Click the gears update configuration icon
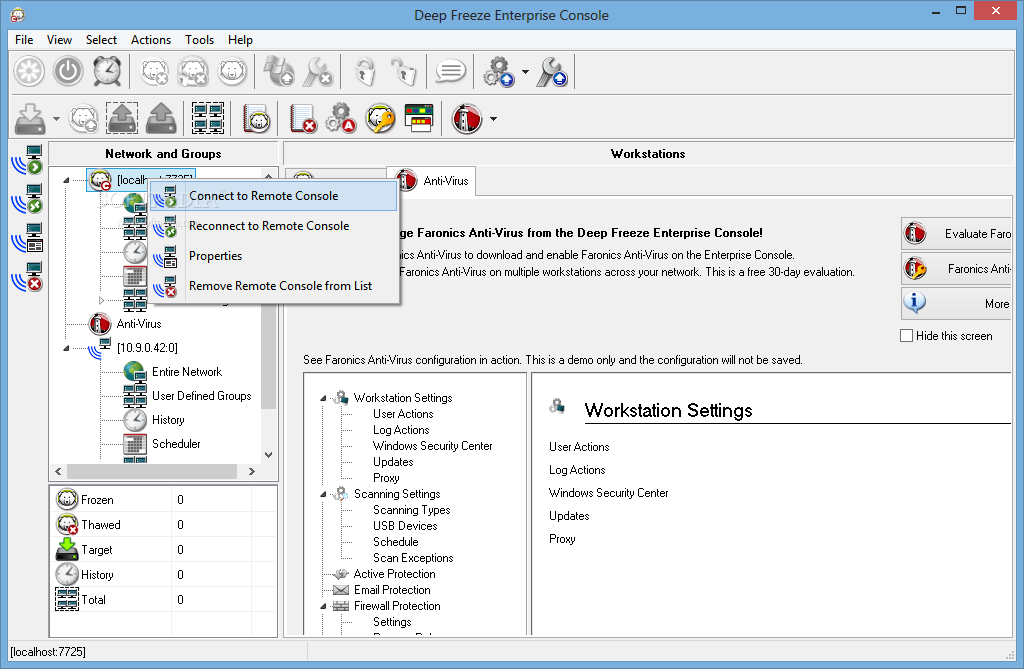The height and width of the screenshot is (669, 1024). click(499, 71)
